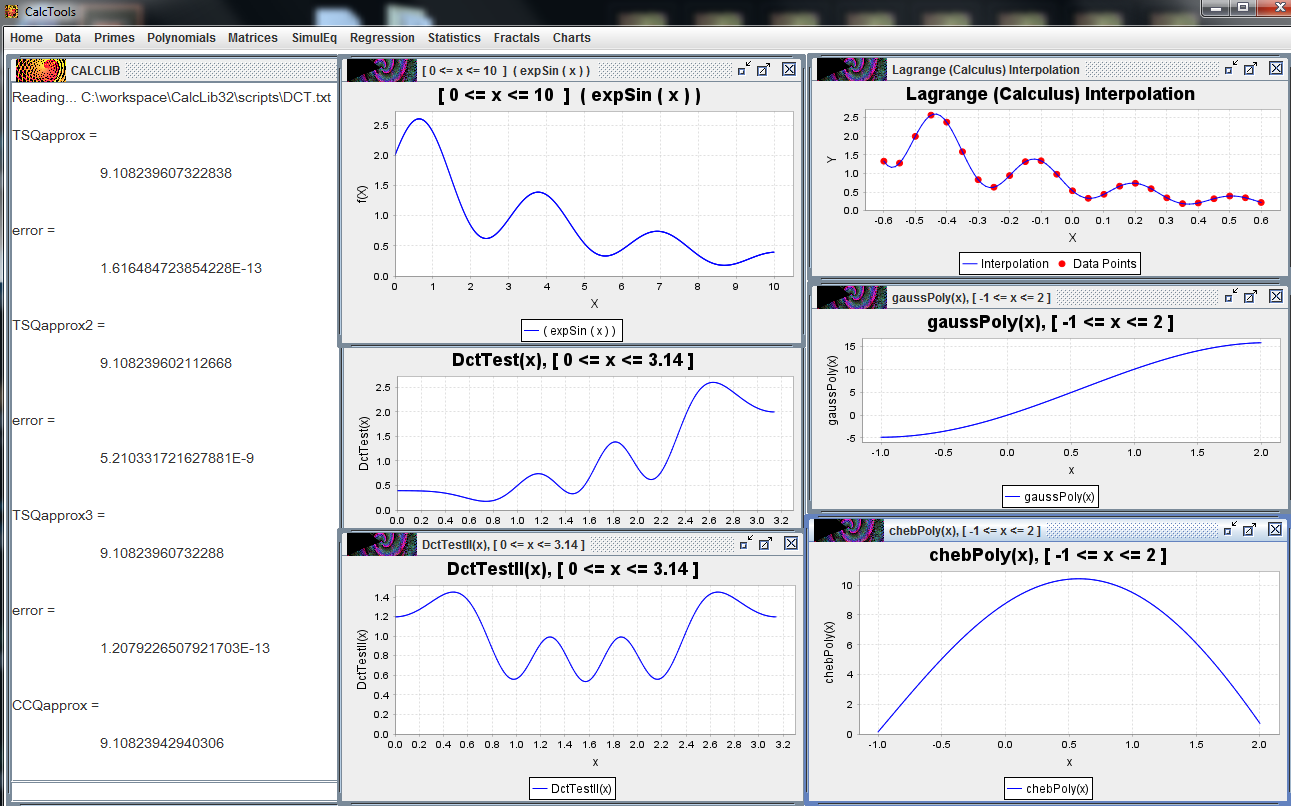Click the gaussPoly(x) chart heading inside the plot

pos(1050,322)
